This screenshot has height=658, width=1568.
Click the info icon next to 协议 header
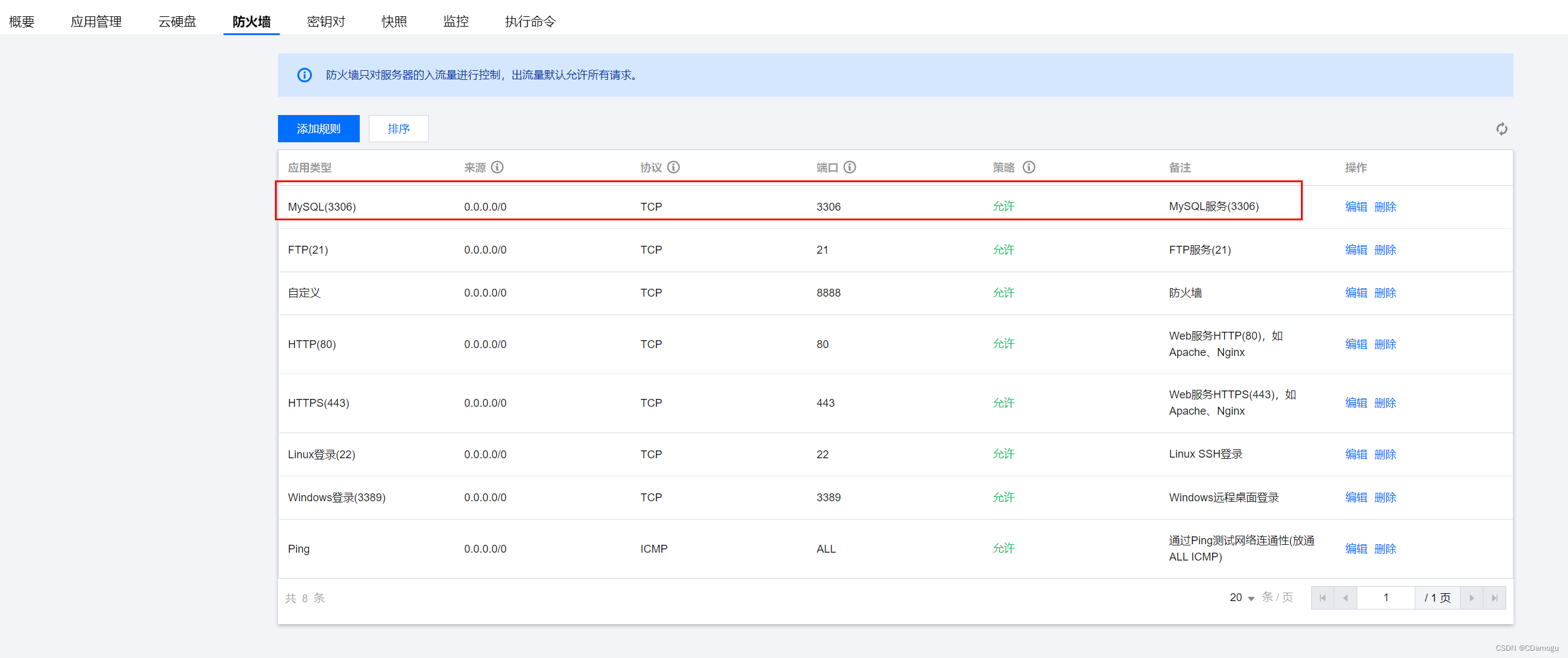pyautogui.click(x=673, y=167)
